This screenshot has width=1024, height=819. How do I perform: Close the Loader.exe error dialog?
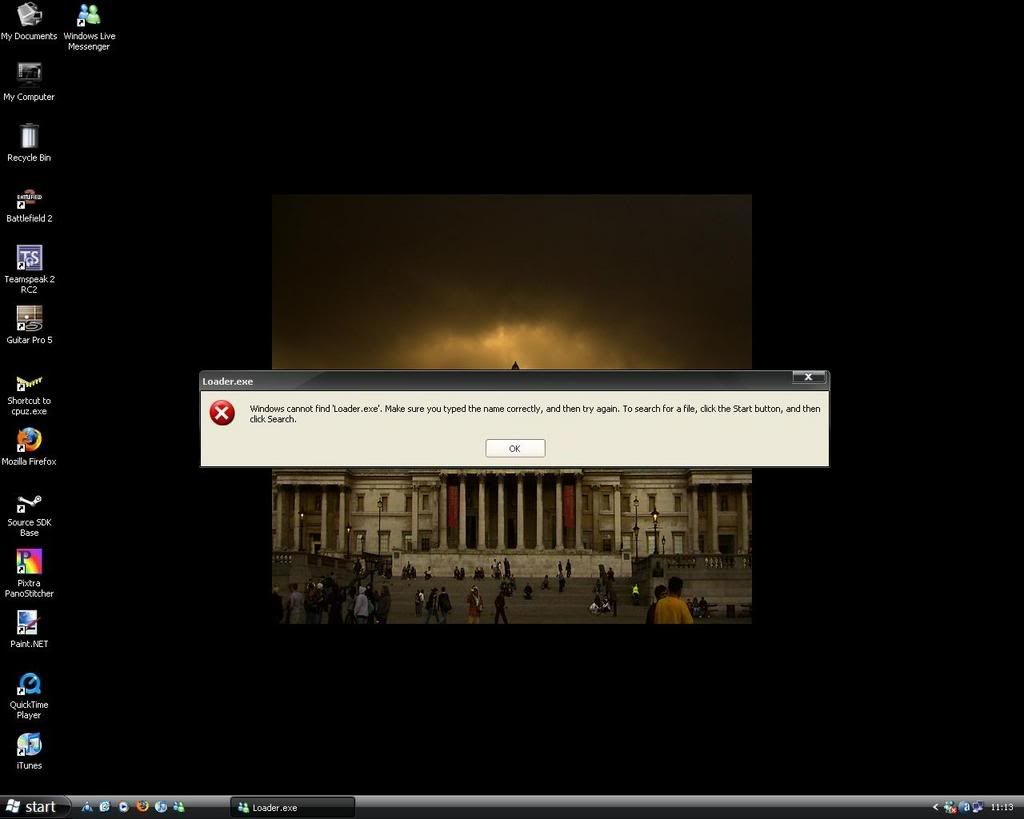tap(809, 377)
